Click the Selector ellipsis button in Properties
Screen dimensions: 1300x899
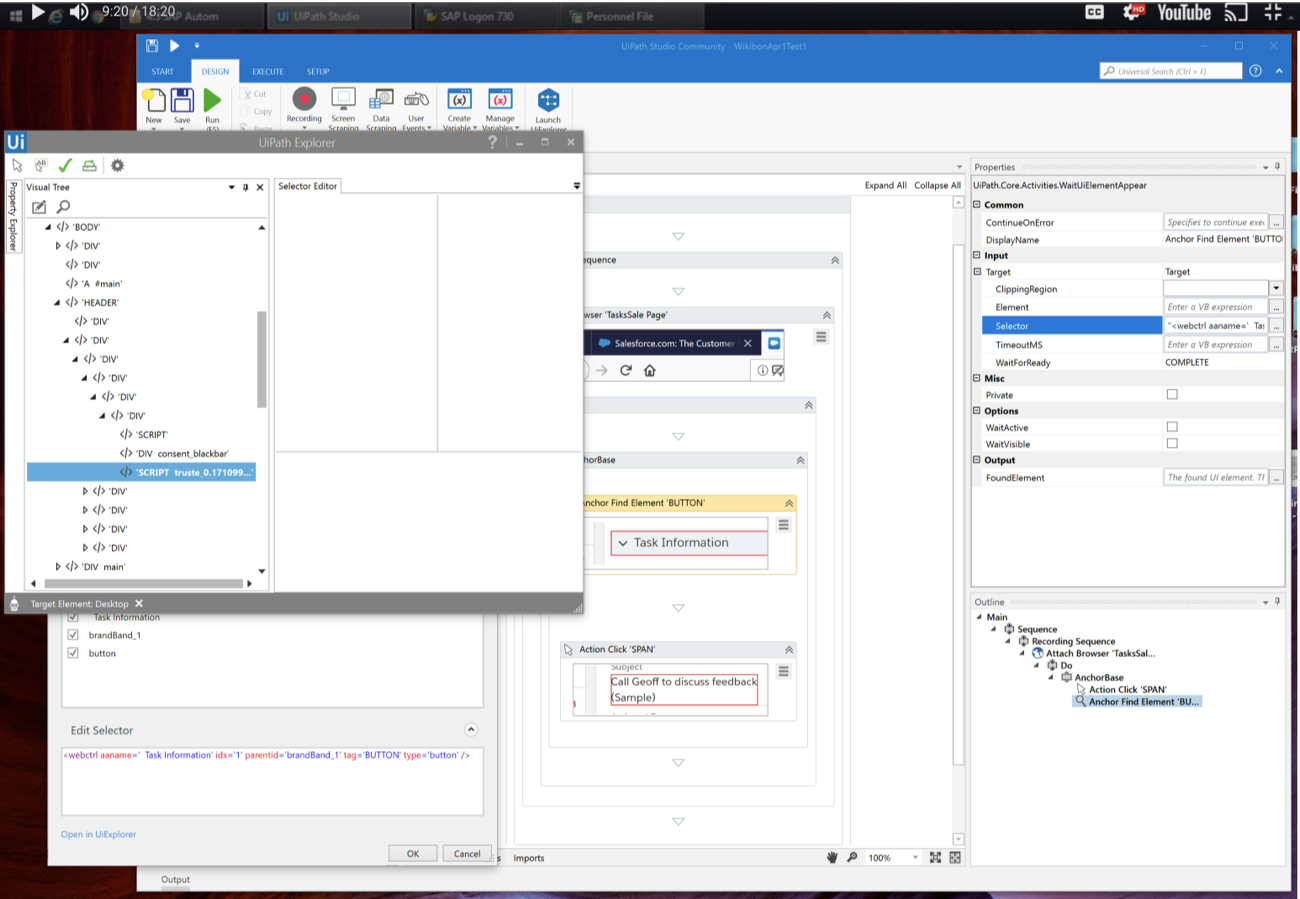click(1276, 326)
